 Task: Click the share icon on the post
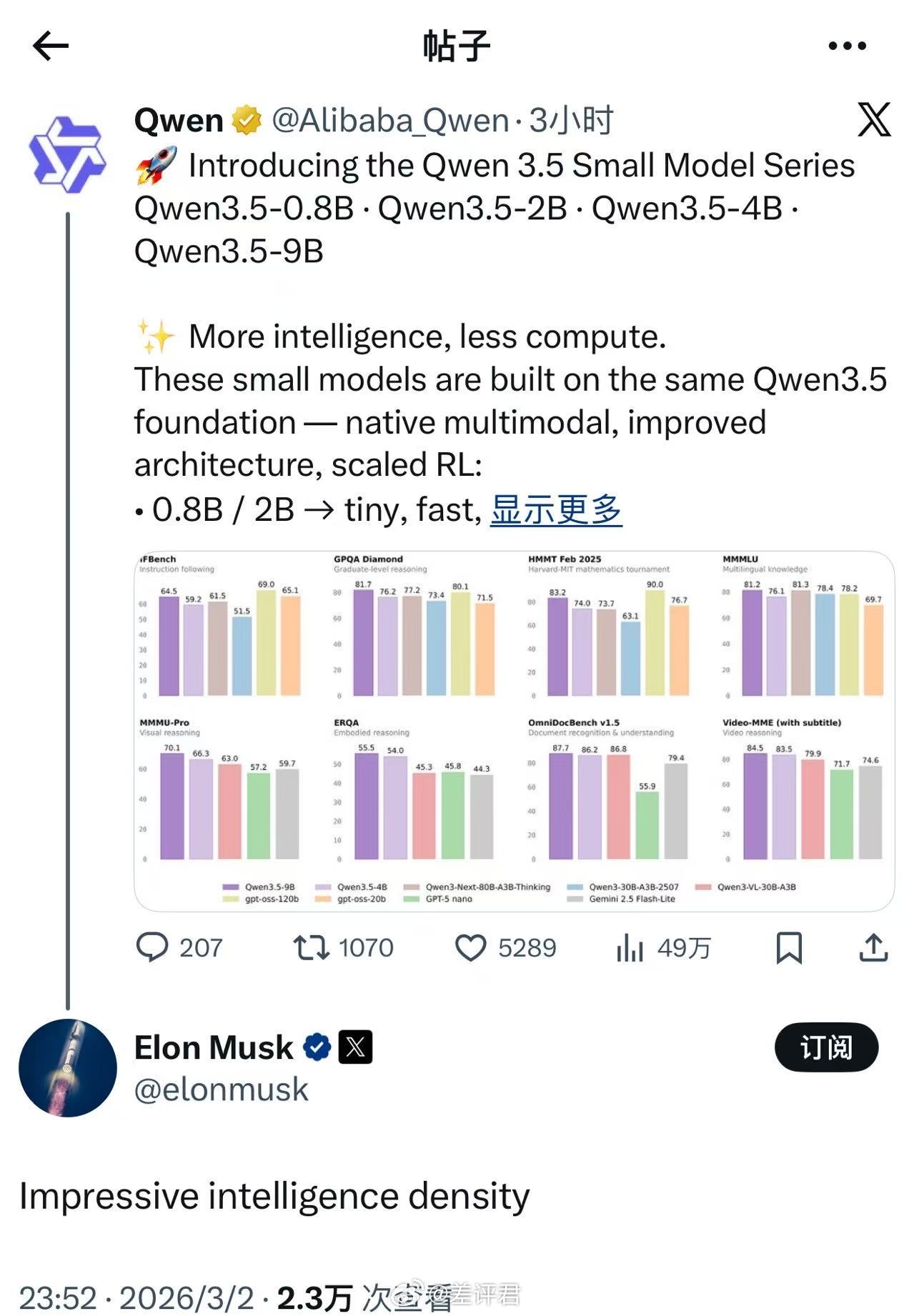(873, 948)
